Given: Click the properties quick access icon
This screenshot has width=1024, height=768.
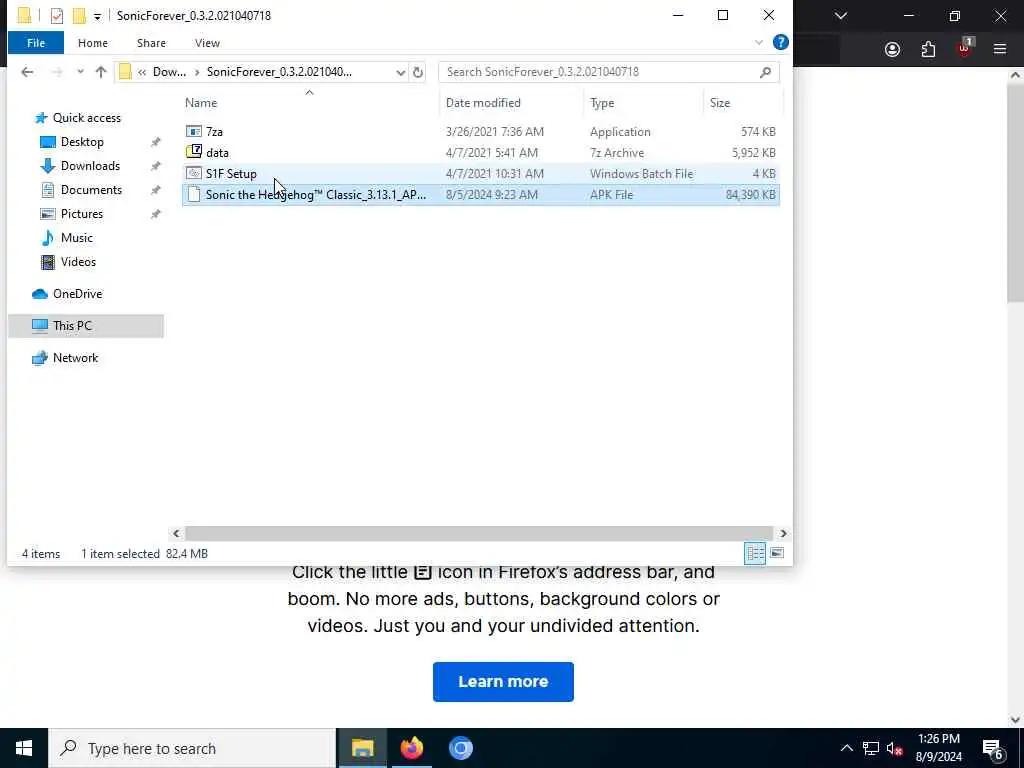Looking at the screenshot, I should coord(57,16).
